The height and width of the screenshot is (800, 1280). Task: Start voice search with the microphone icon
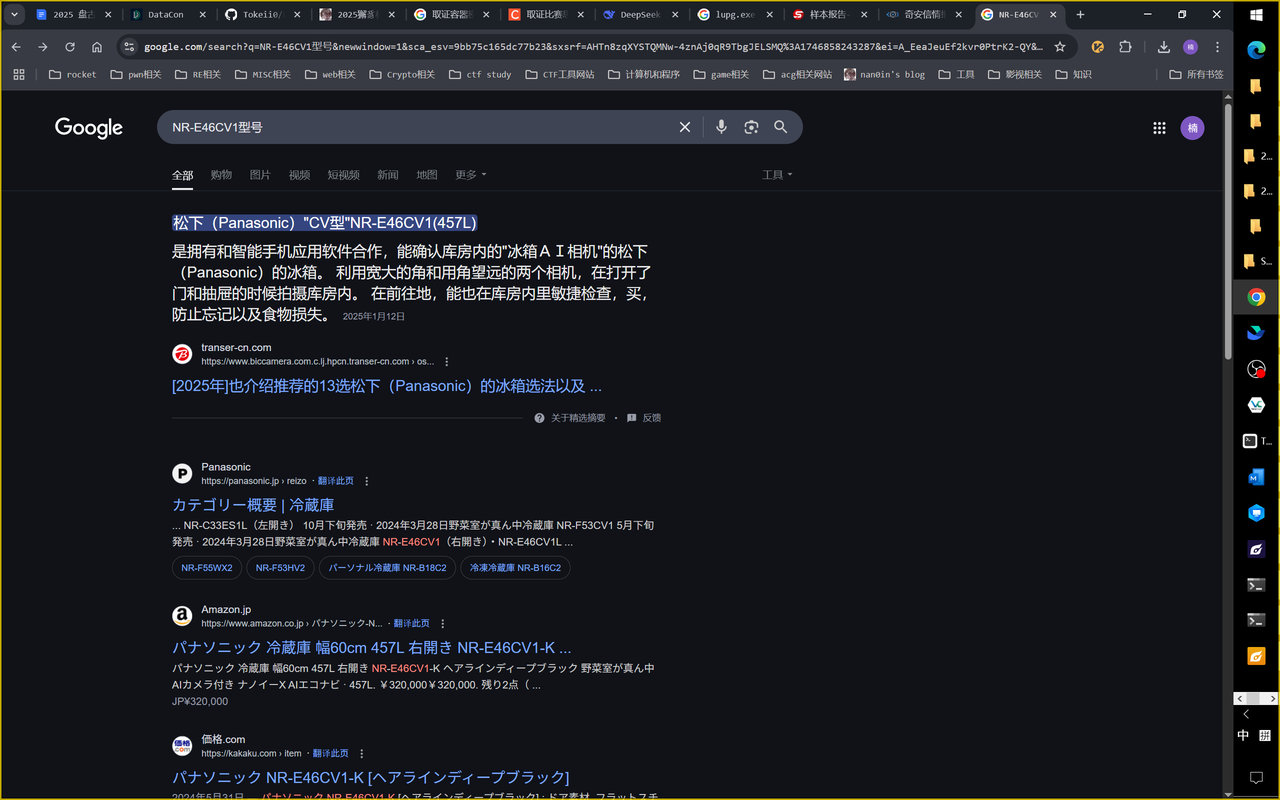(721, 127)
